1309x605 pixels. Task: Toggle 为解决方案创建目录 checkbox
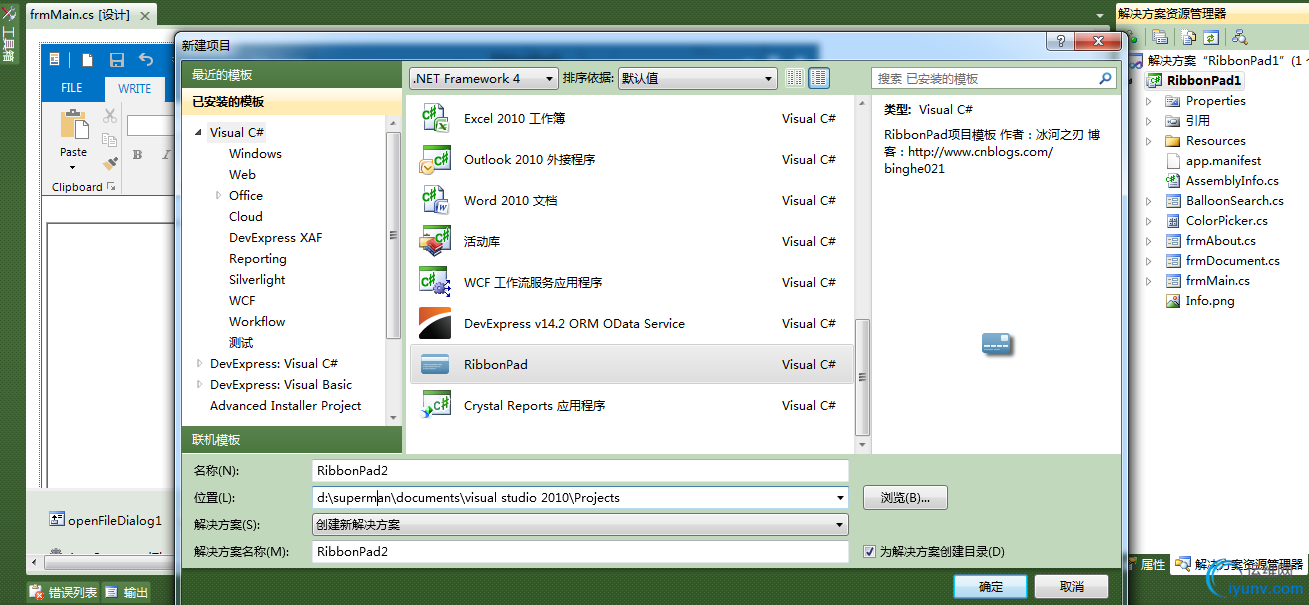point(870,551)
